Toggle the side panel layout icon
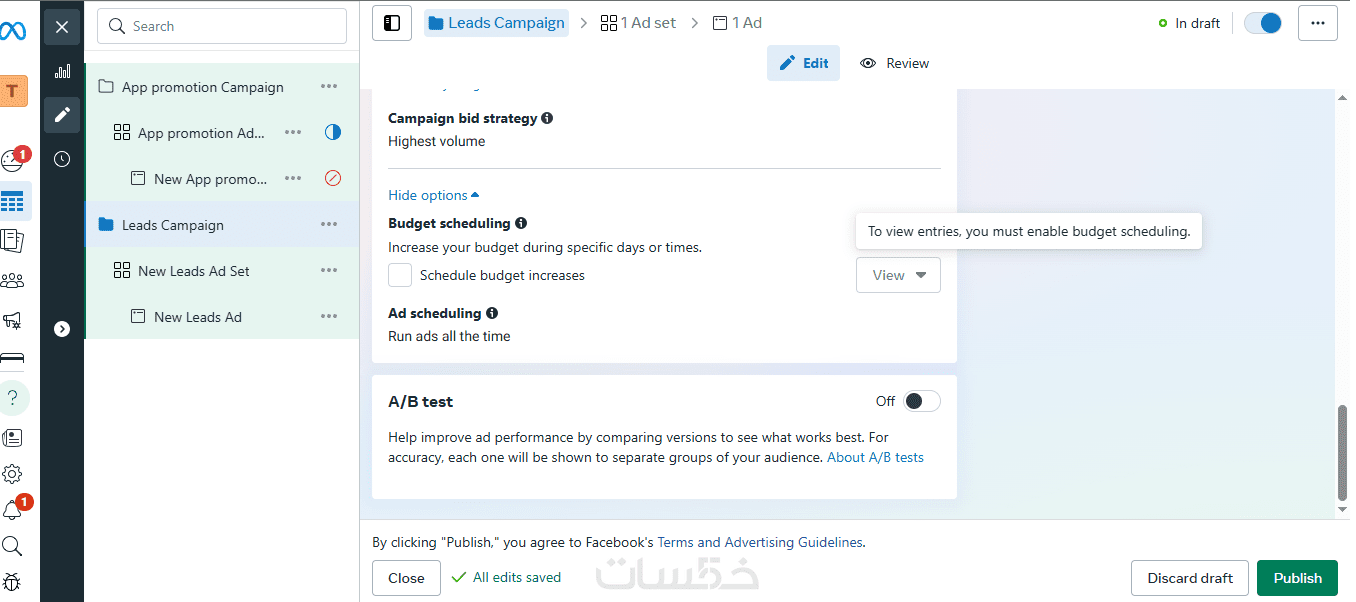Screen dimensions: 1356x602 click(x=392, y=23)
